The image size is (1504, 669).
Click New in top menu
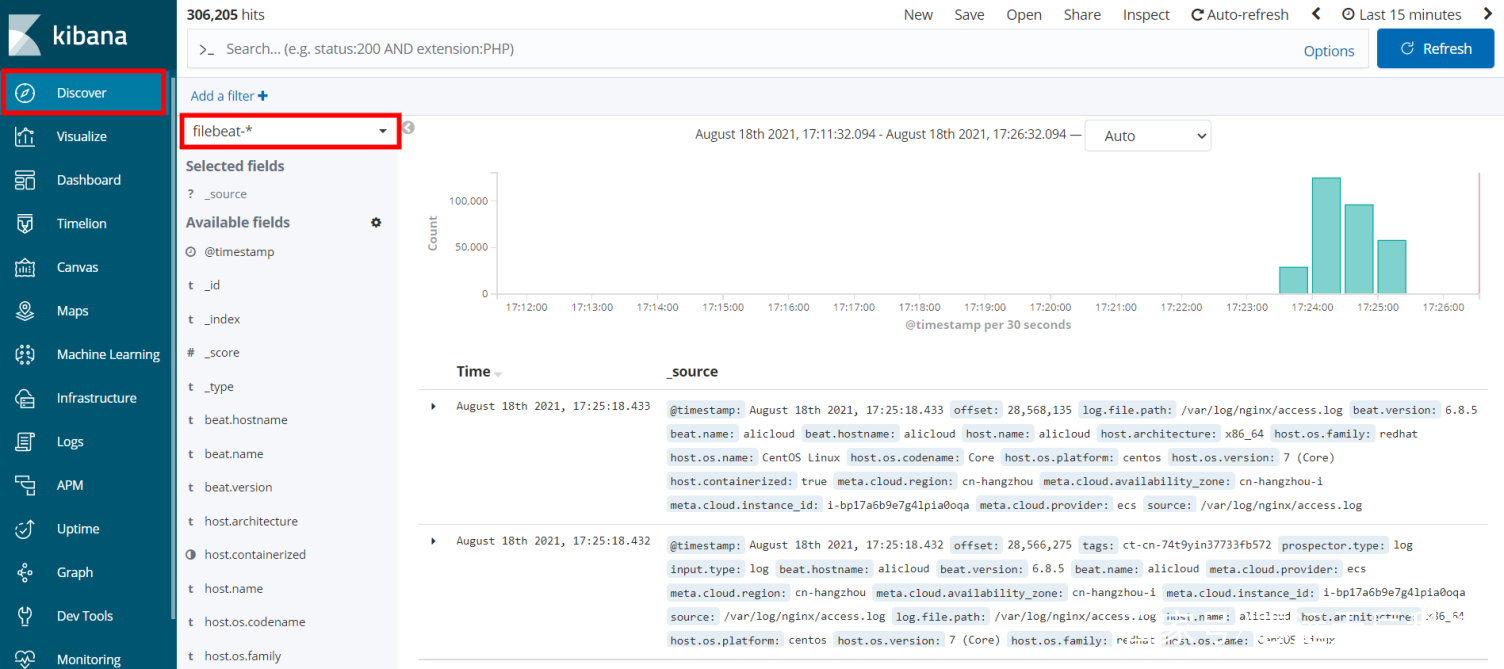[918, 14]
